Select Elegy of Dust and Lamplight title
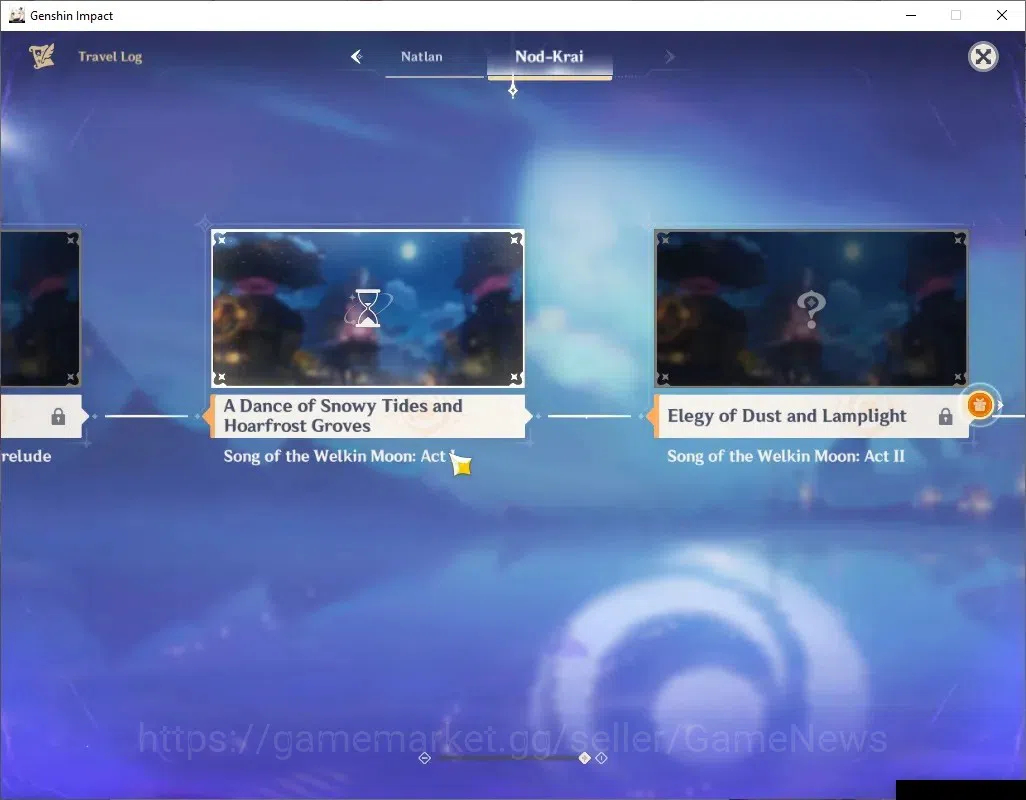 point(787,416)
